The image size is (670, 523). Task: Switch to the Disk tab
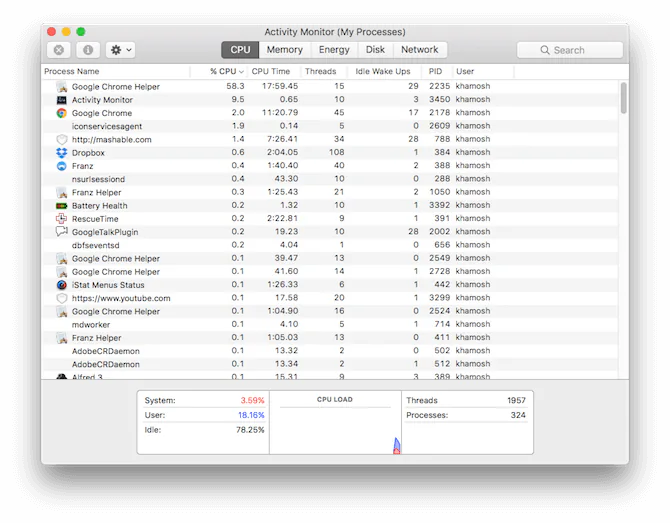coord(375,50)
